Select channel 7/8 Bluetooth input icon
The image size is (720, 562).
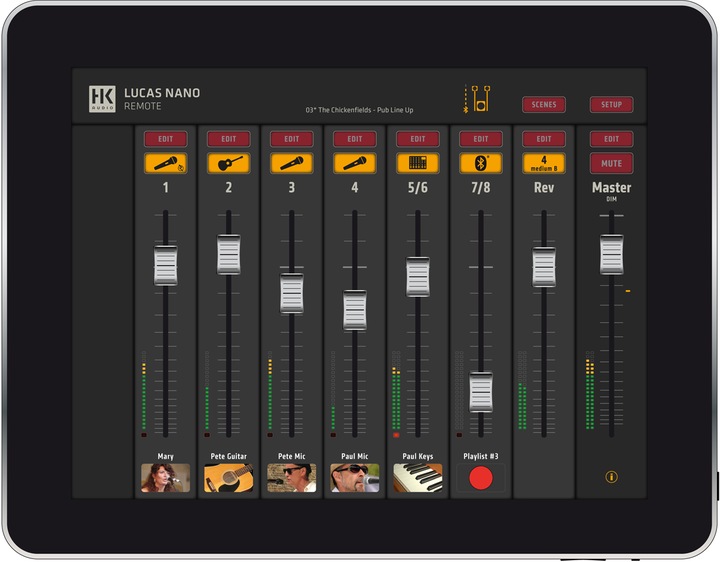point(481,163)
